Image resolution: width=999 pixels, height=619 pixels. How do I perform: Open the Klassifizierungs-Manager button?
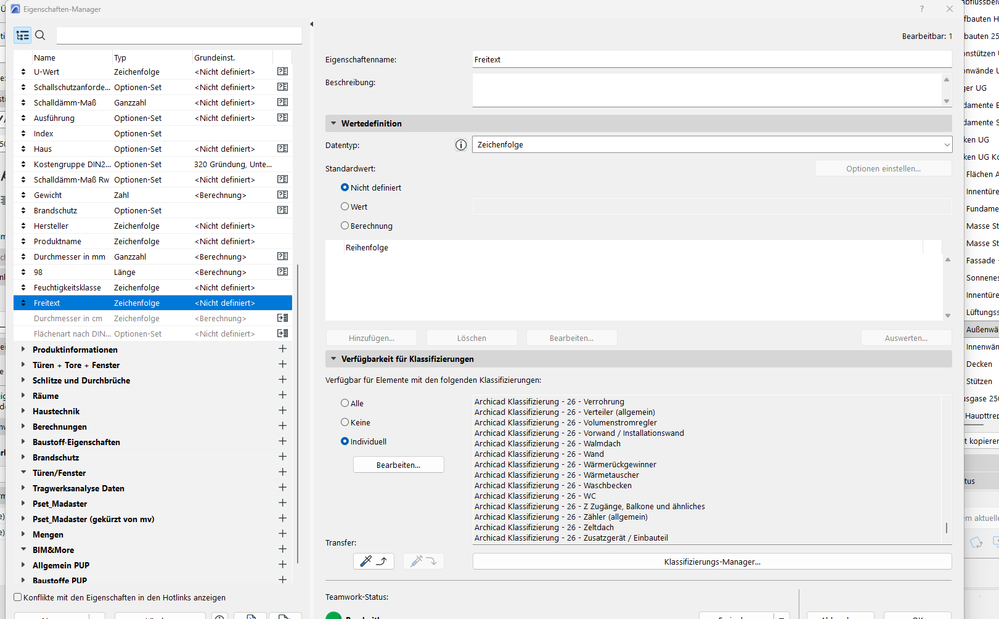pos(711,562)
